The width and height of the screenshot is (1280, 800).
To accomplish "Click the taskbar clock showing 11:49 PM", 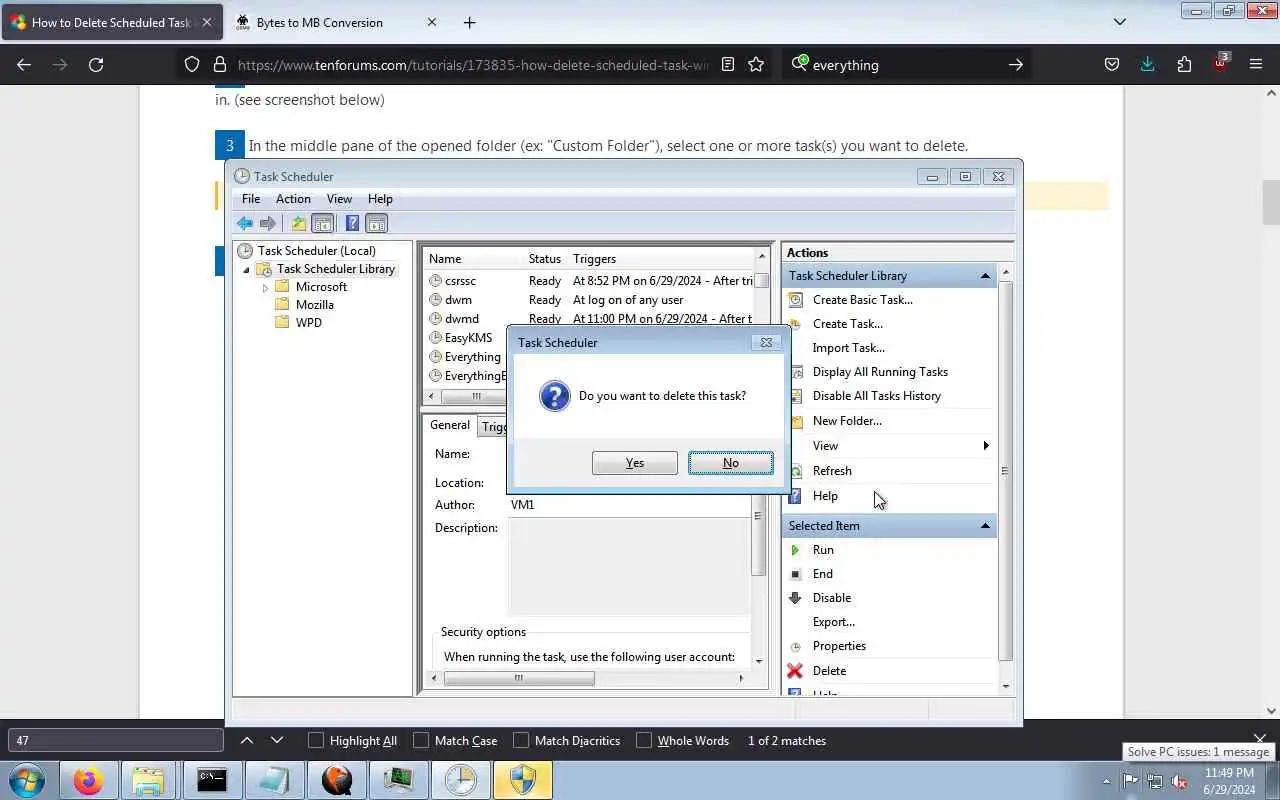I will (x=1229, y=781).
